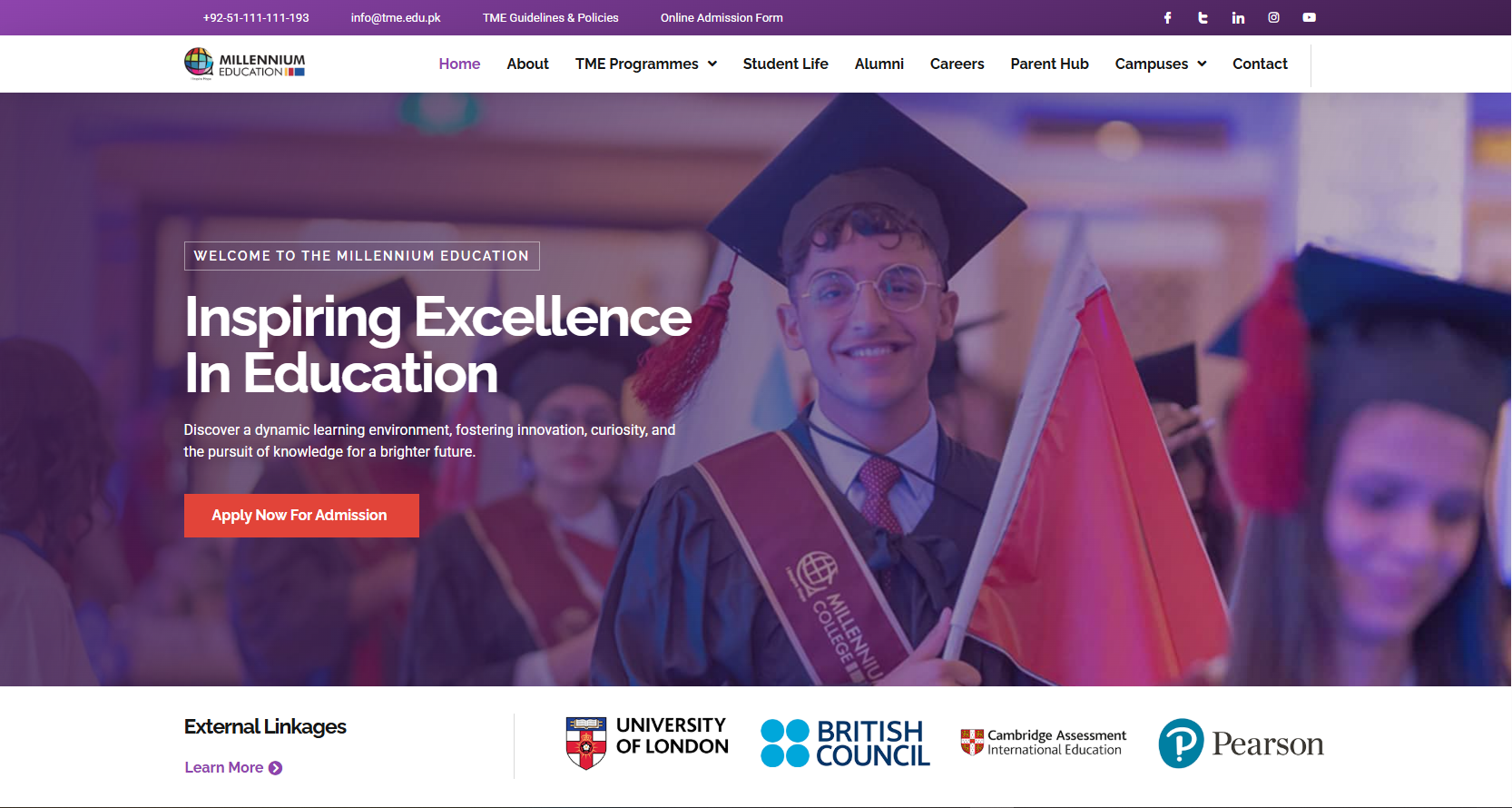
Task: Click the University of London logo
Action: (x=647, y=742)
